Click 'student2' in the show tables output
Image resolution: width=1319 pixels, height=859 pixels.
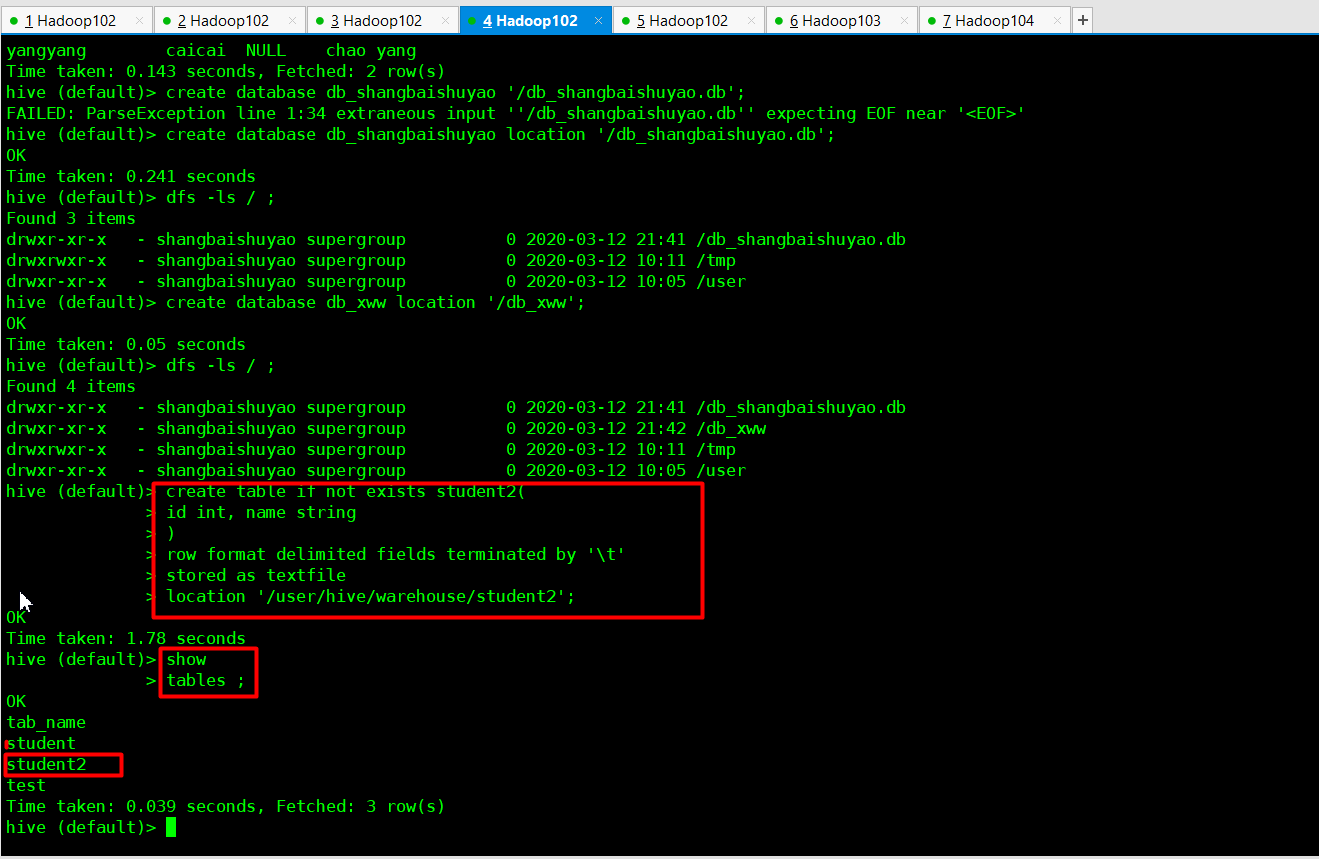(x=46, y=764)
